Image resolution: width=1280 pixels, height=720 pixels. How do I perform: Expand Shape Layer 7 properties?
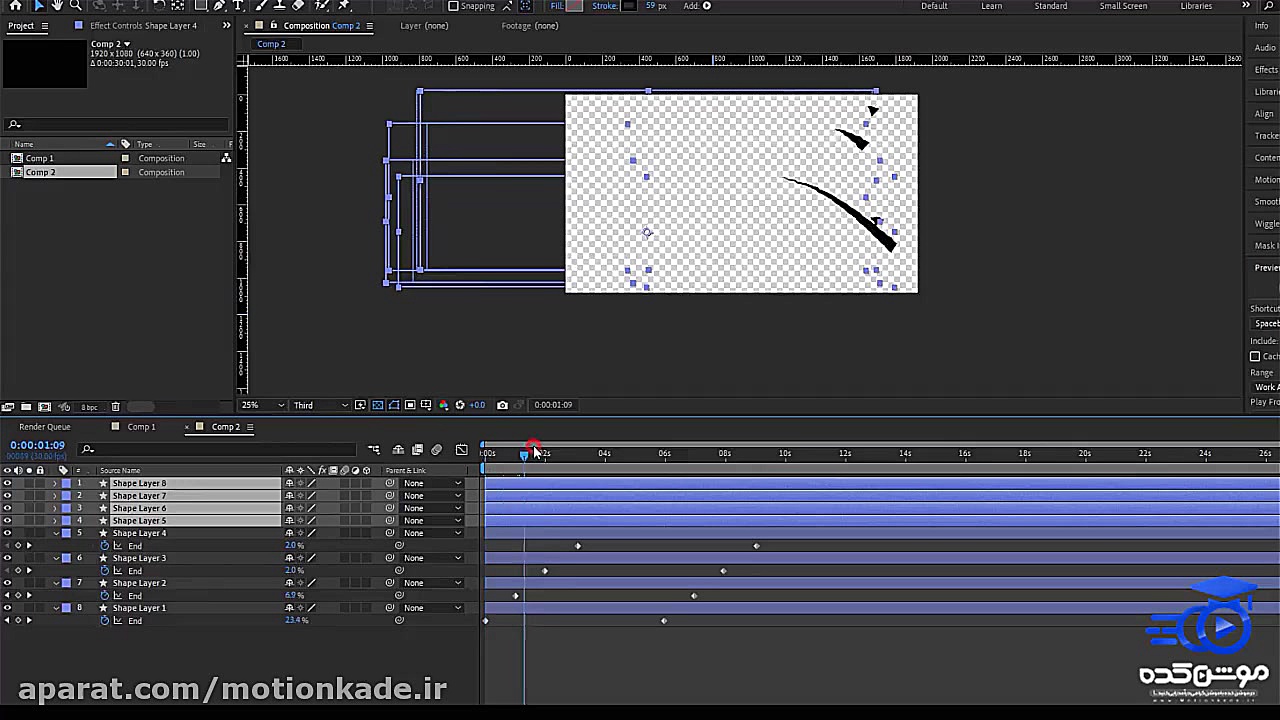pos(55,496)
